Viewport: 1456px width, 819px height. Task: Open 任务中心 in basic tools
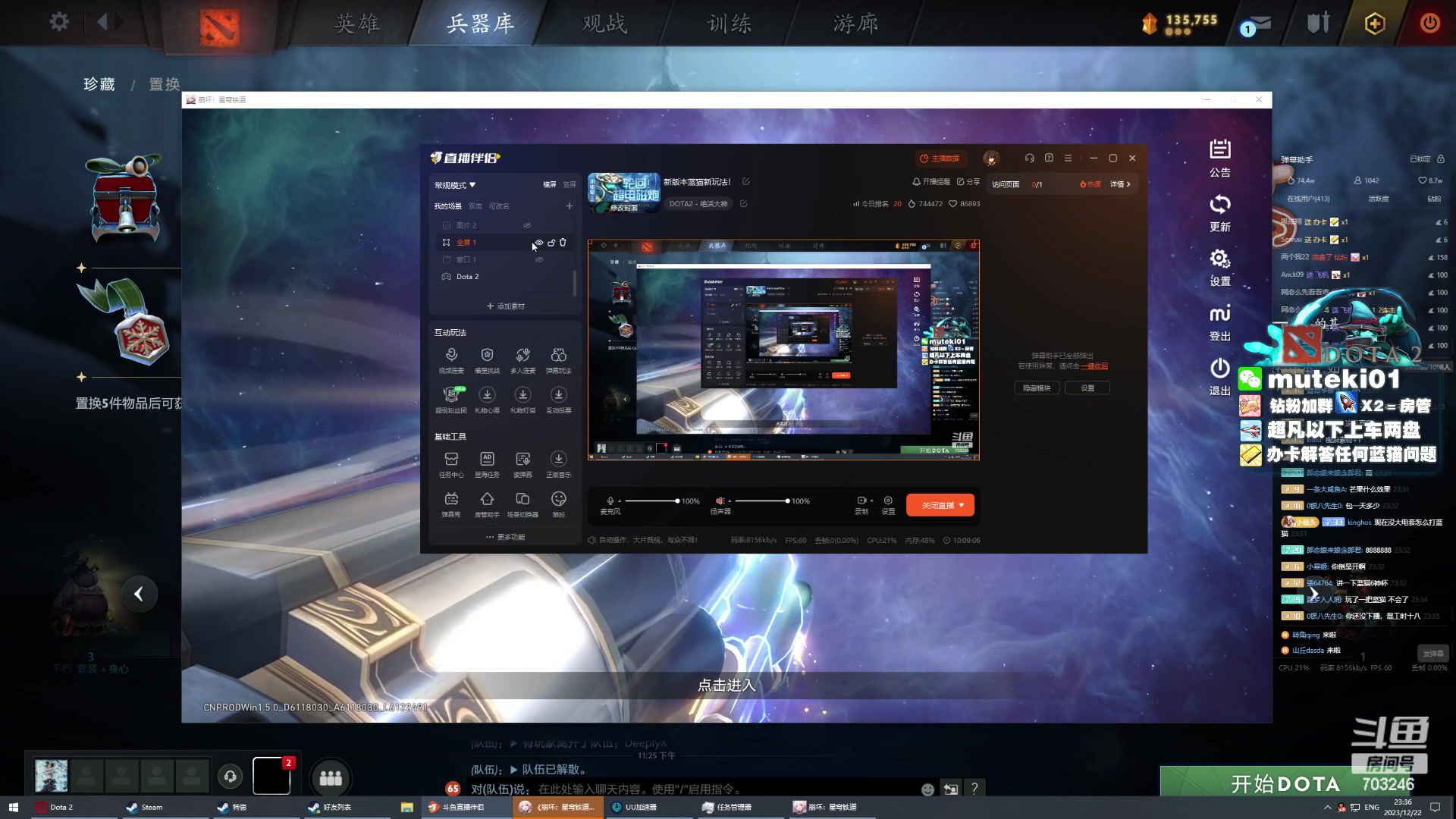coord(451,464)
